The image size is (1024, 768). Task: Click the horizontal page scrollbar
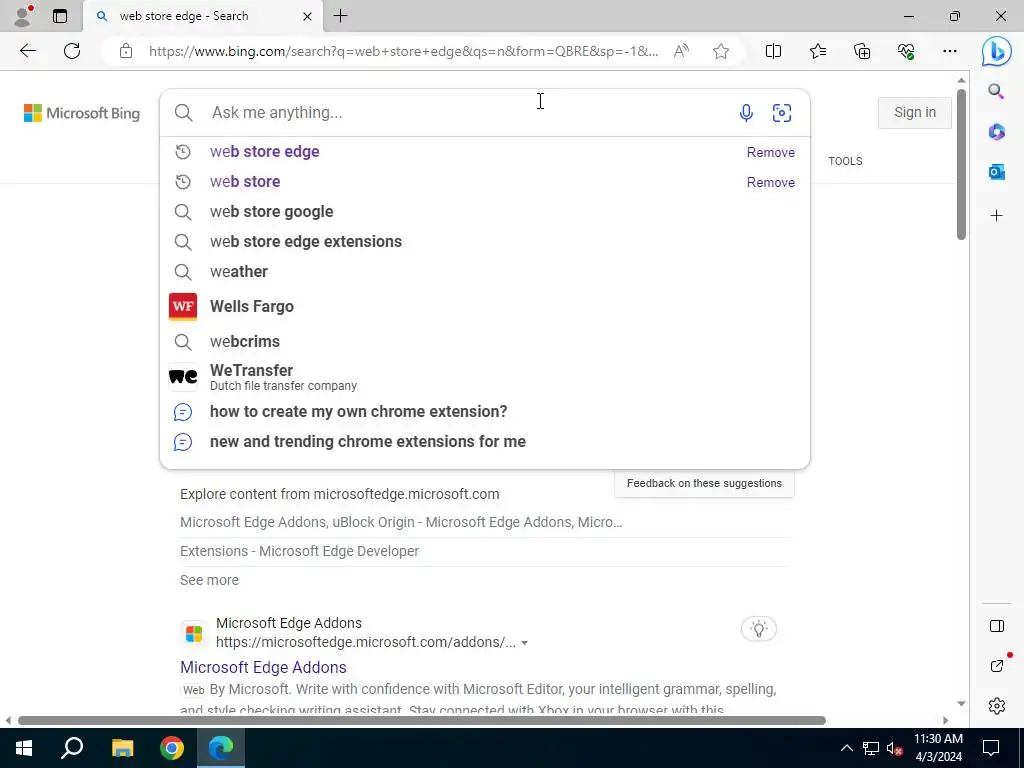point(422,720)
